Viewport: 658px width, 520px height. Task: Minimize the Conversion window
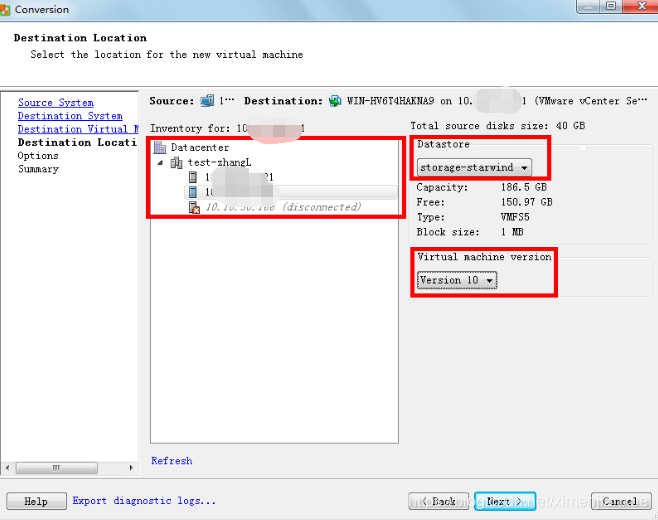click(x=590, y=6)
